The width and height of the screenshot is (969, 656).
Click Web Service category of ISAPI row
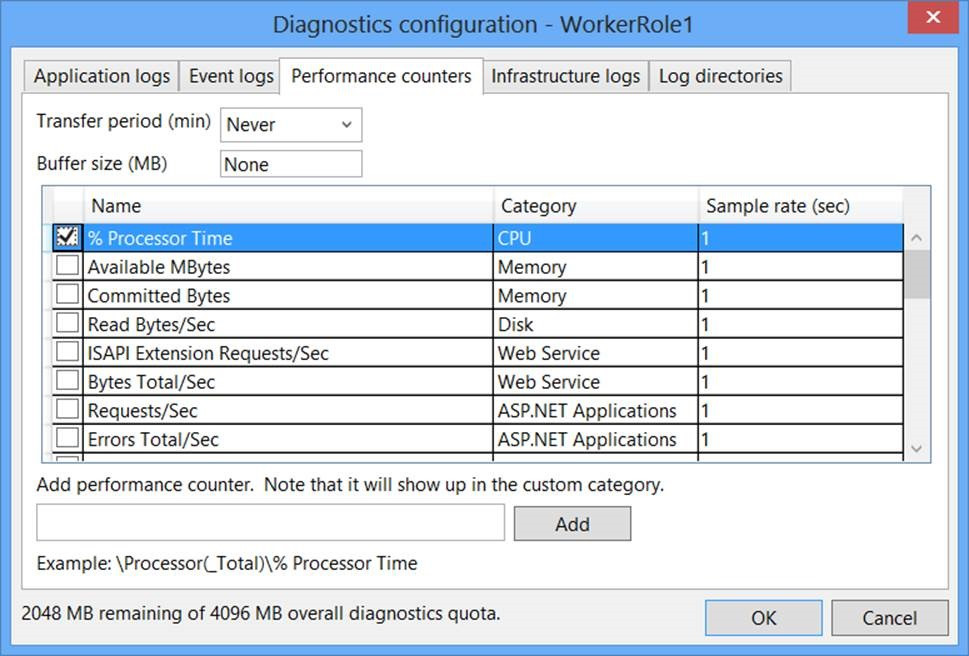point(596,353)
